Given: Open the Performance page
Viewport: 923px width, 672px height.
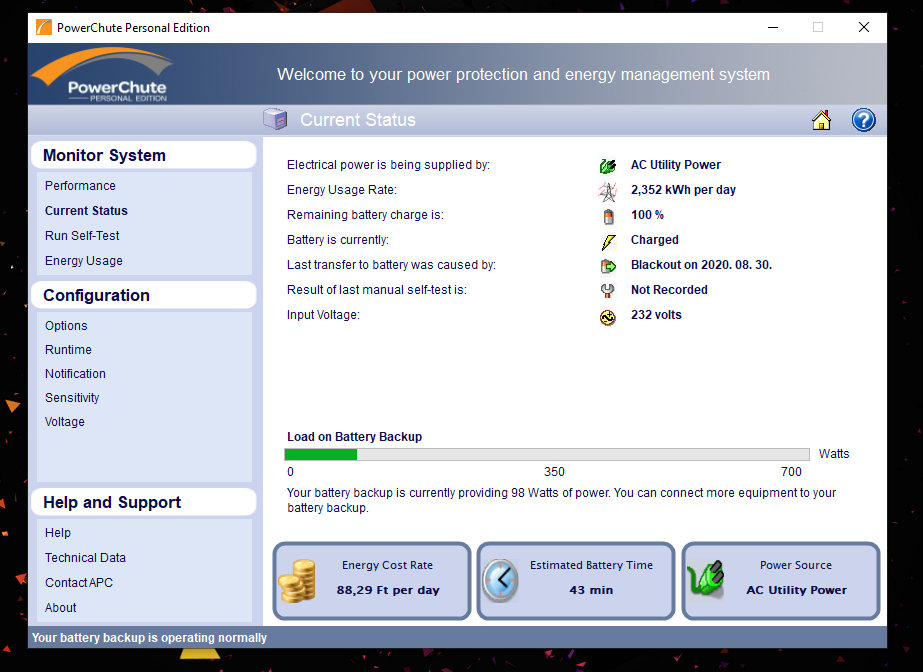Looking at the screenshot, I should [80, 186].
